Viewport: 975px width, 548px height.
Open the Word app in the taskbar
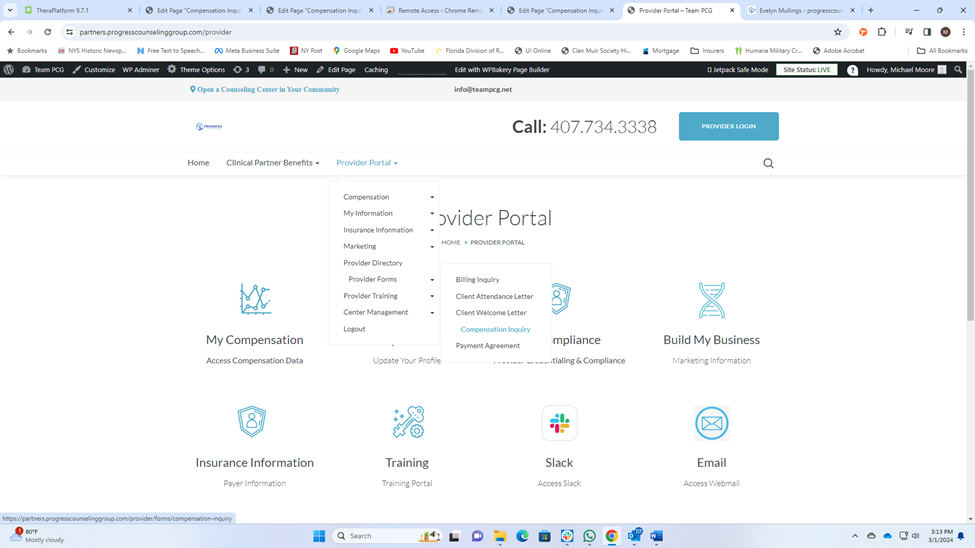click(x=657, y=536)
